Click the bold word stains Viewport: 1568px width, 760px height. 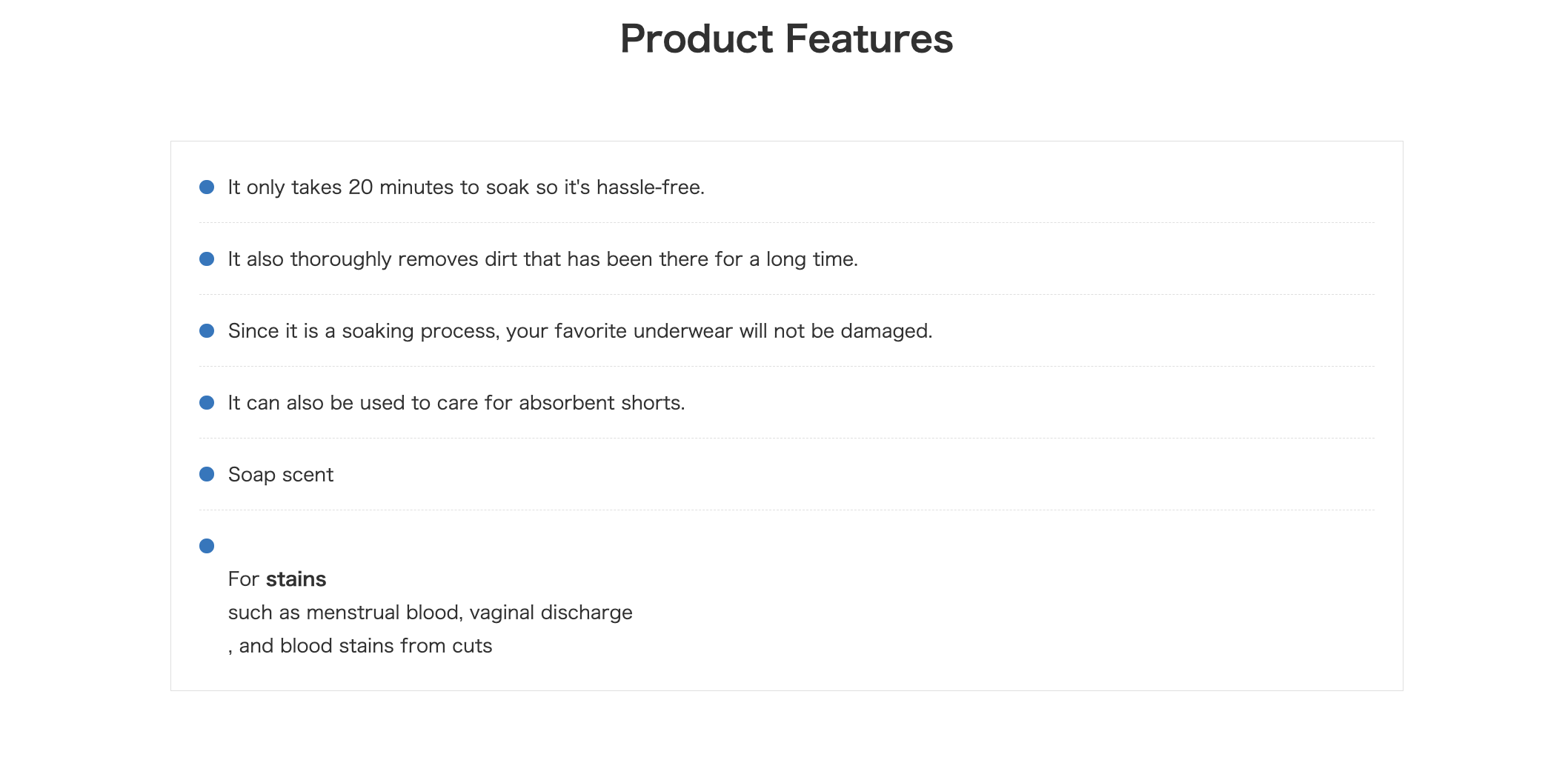coord(296,579)
